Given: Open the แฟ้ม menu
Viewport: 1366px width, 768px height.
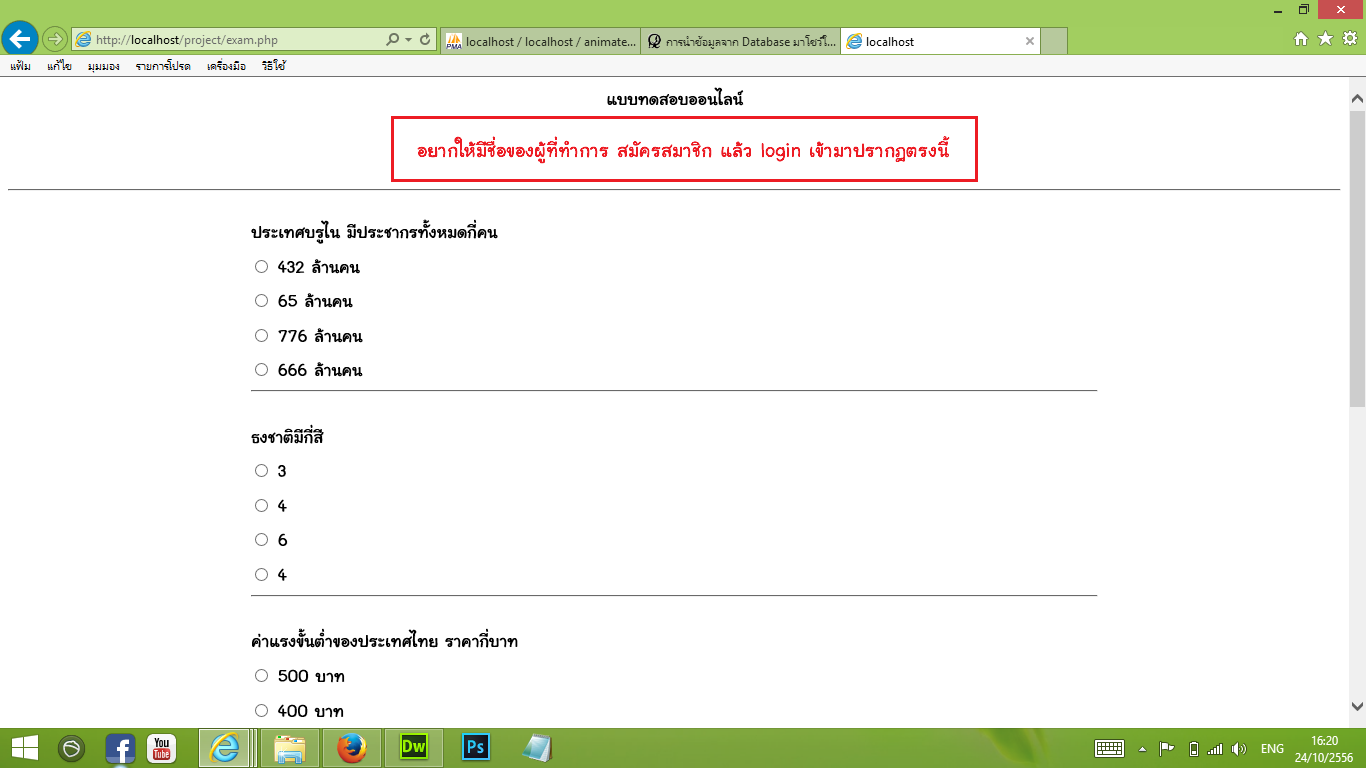Looking at the screenshot, I should [20, 66].
